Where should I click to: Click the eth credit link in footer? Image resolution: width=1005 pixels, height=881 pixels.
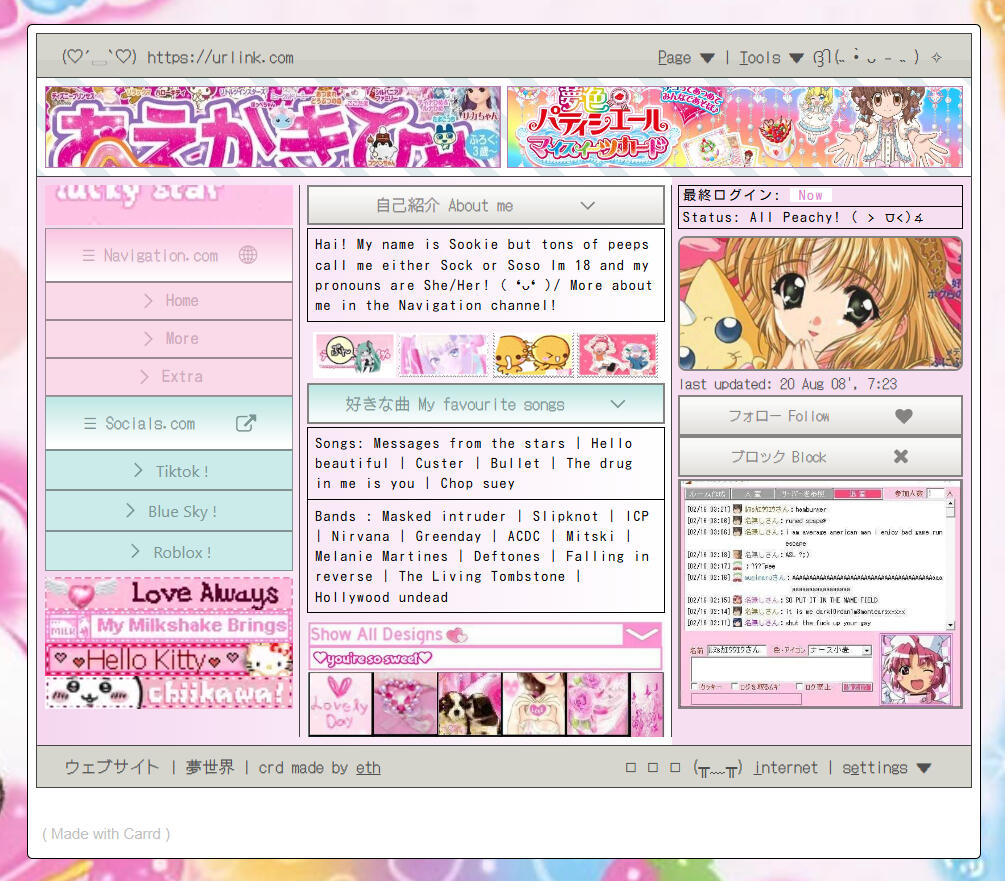368,768
